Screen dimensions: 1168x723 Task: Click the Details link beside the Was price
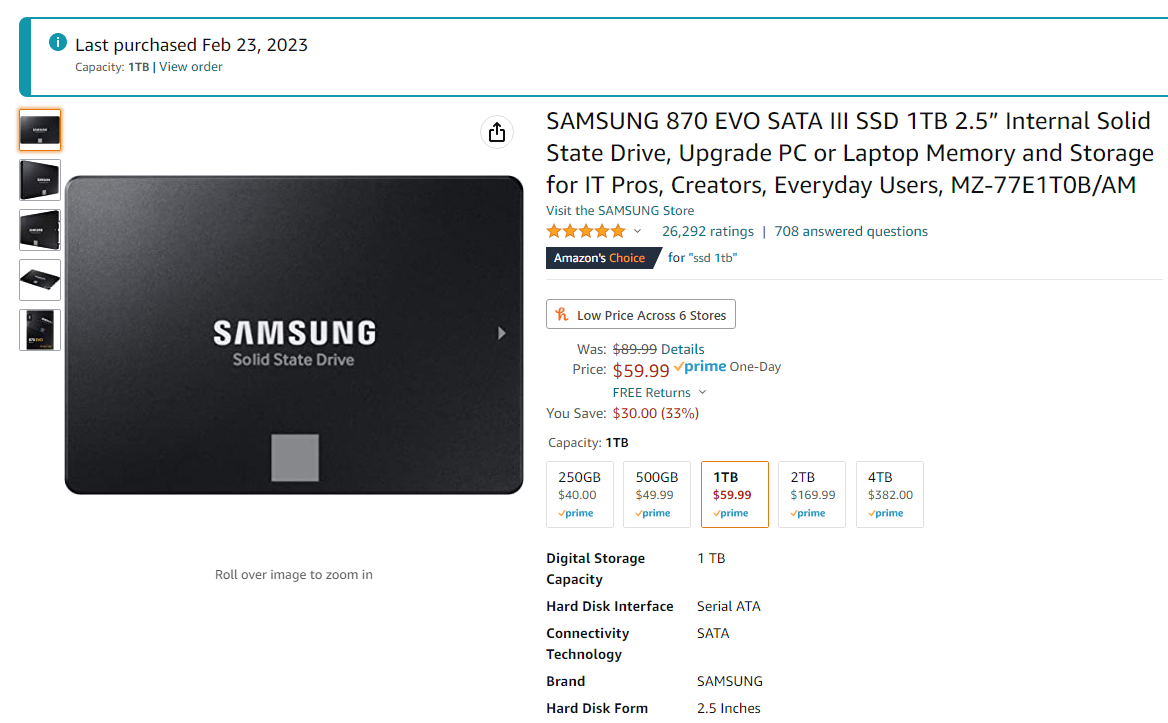(x=683, y=349)
